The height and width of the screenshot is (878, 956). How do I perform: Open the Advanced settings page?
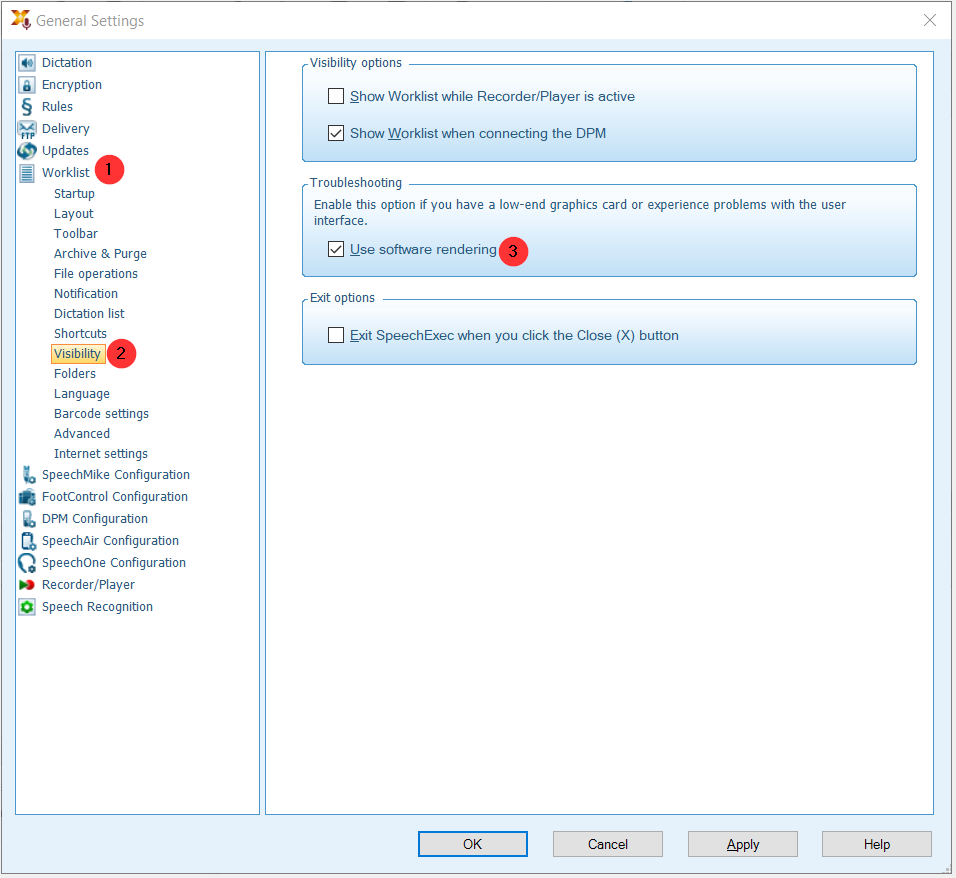tap(82, 434)
